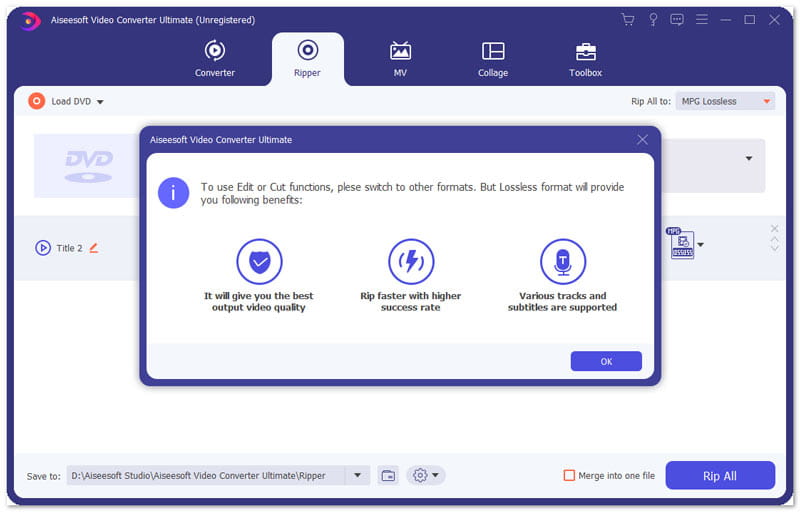Open the MV tab
800x512 pixels.
pos(400,59)
